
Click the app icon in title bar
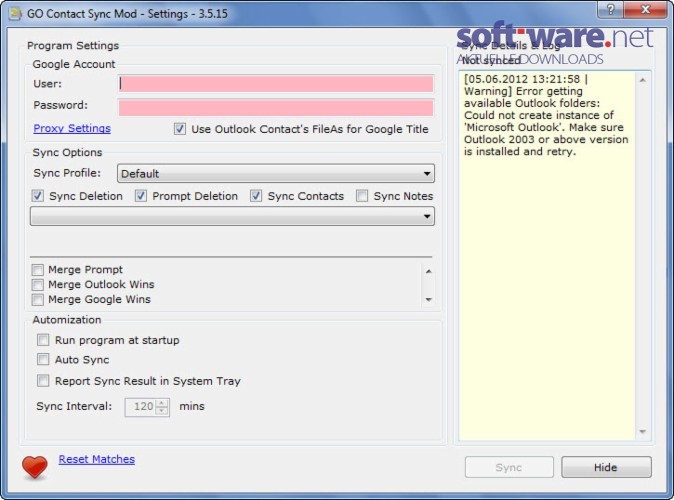[x=15, y=13]
